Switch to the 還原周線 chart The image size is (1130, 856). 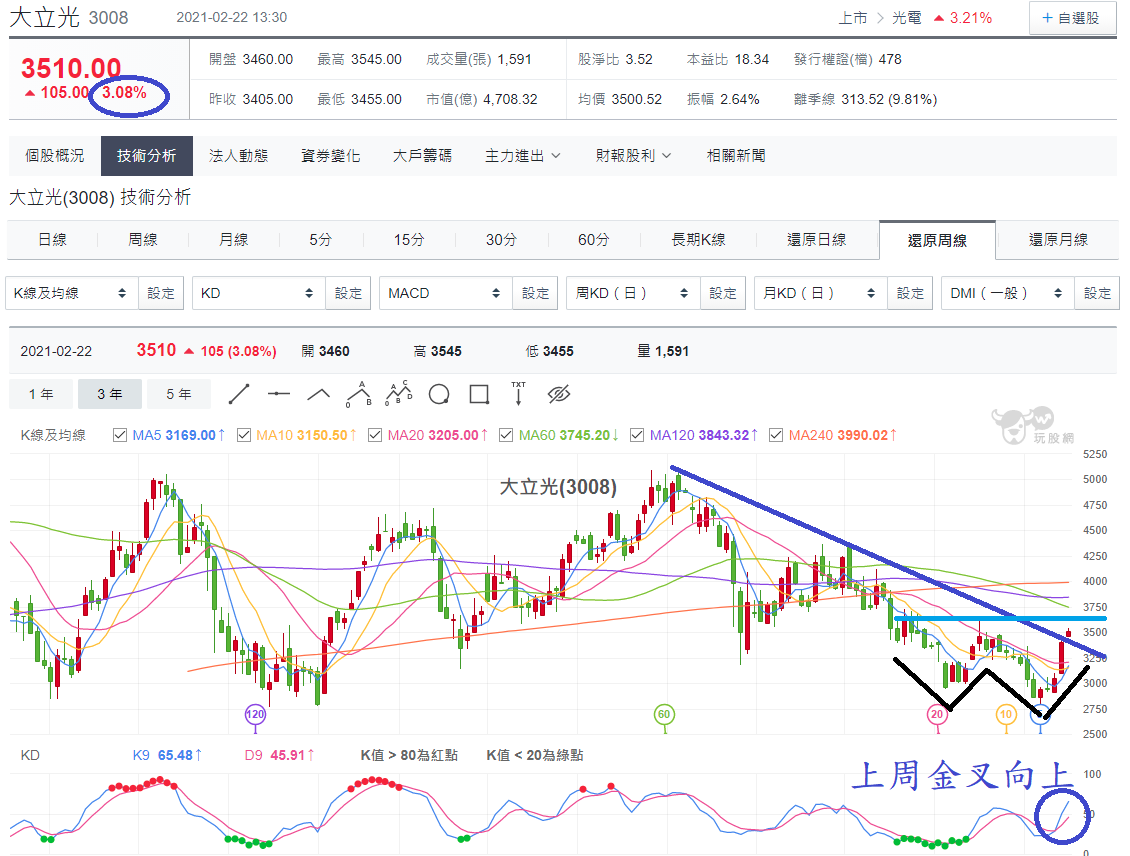[x=938, y=241]
